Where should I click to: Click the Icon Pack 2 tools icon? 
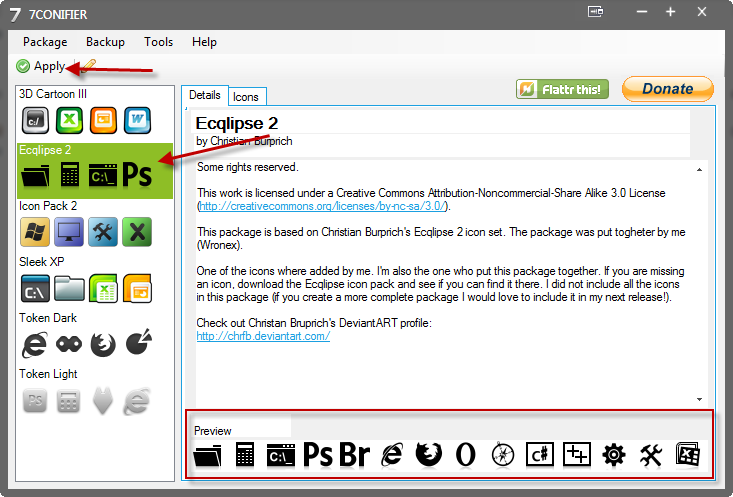[x=103, y=232]
